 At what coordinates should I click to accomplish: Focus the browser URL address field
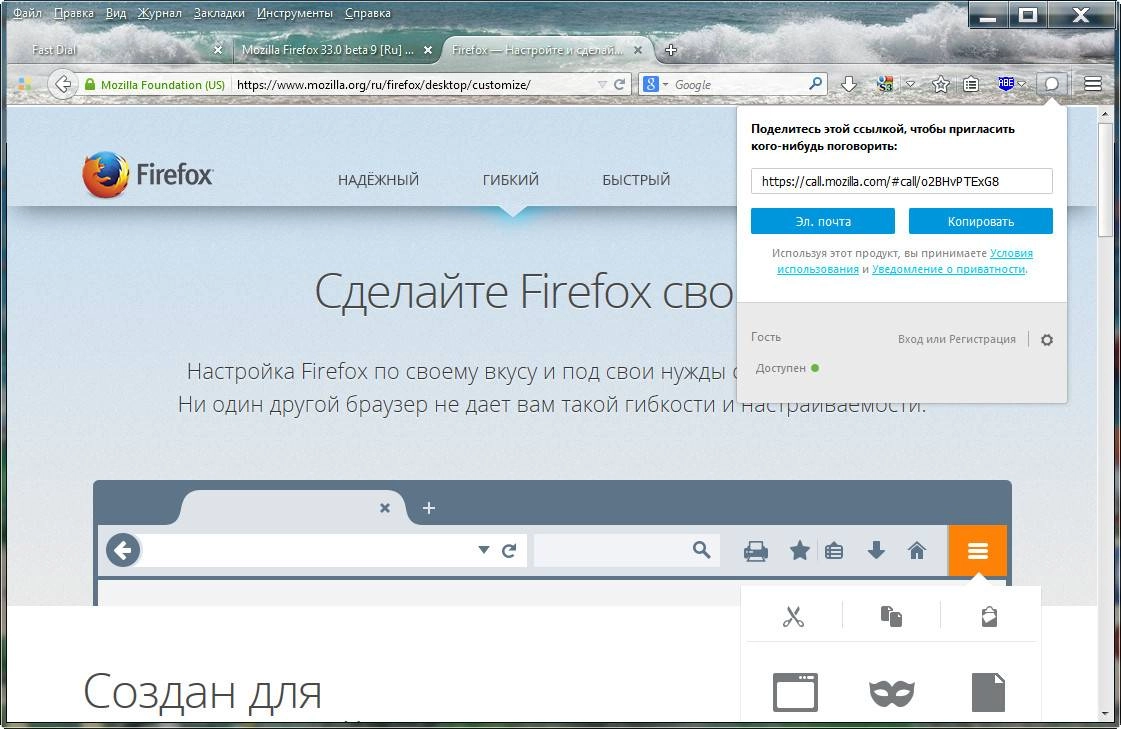click(x=415, y=84)
